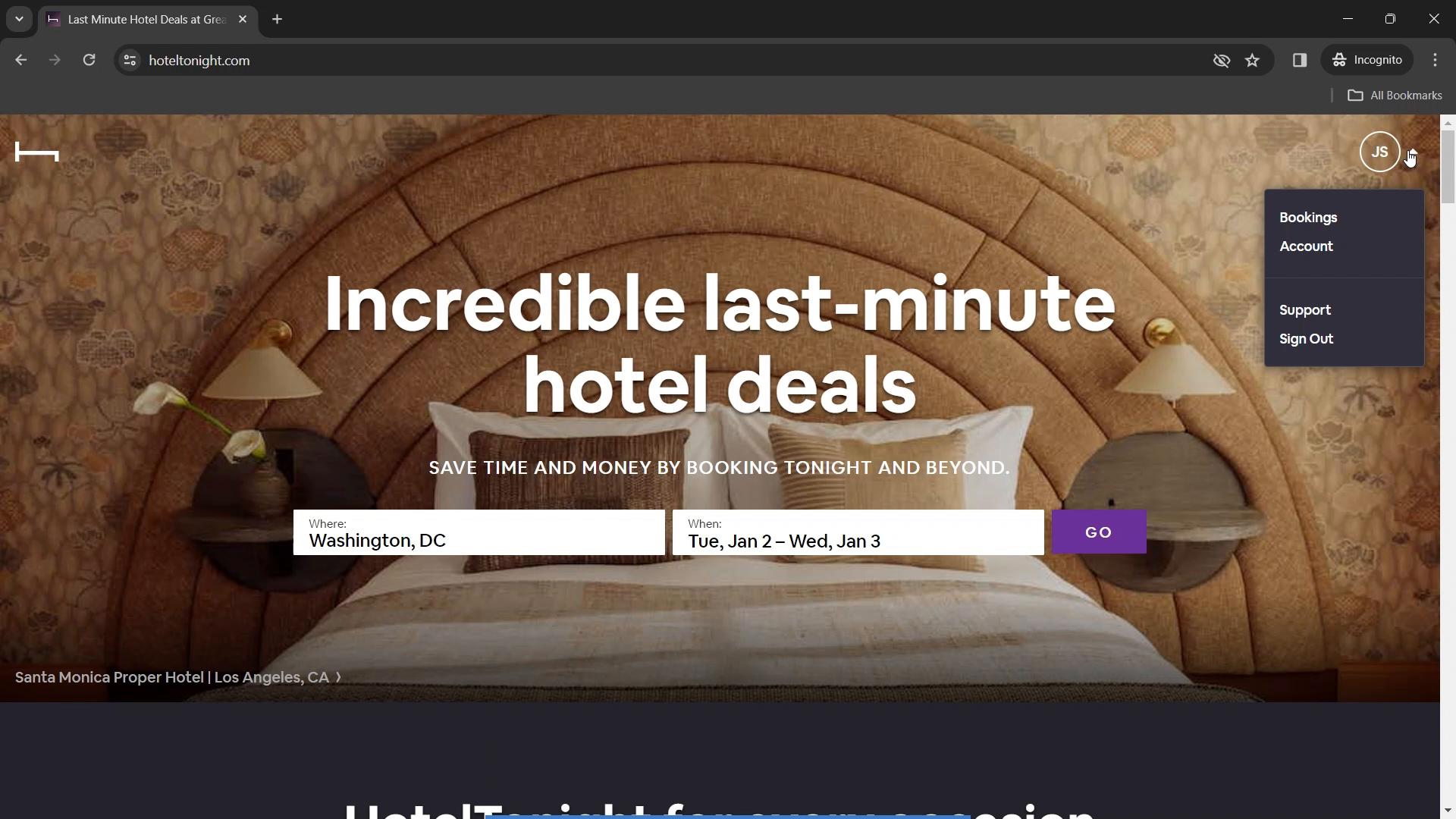1456x819 pixels.
Task: Click the browser tab list dropdown arrow
Action: (18, 19)
